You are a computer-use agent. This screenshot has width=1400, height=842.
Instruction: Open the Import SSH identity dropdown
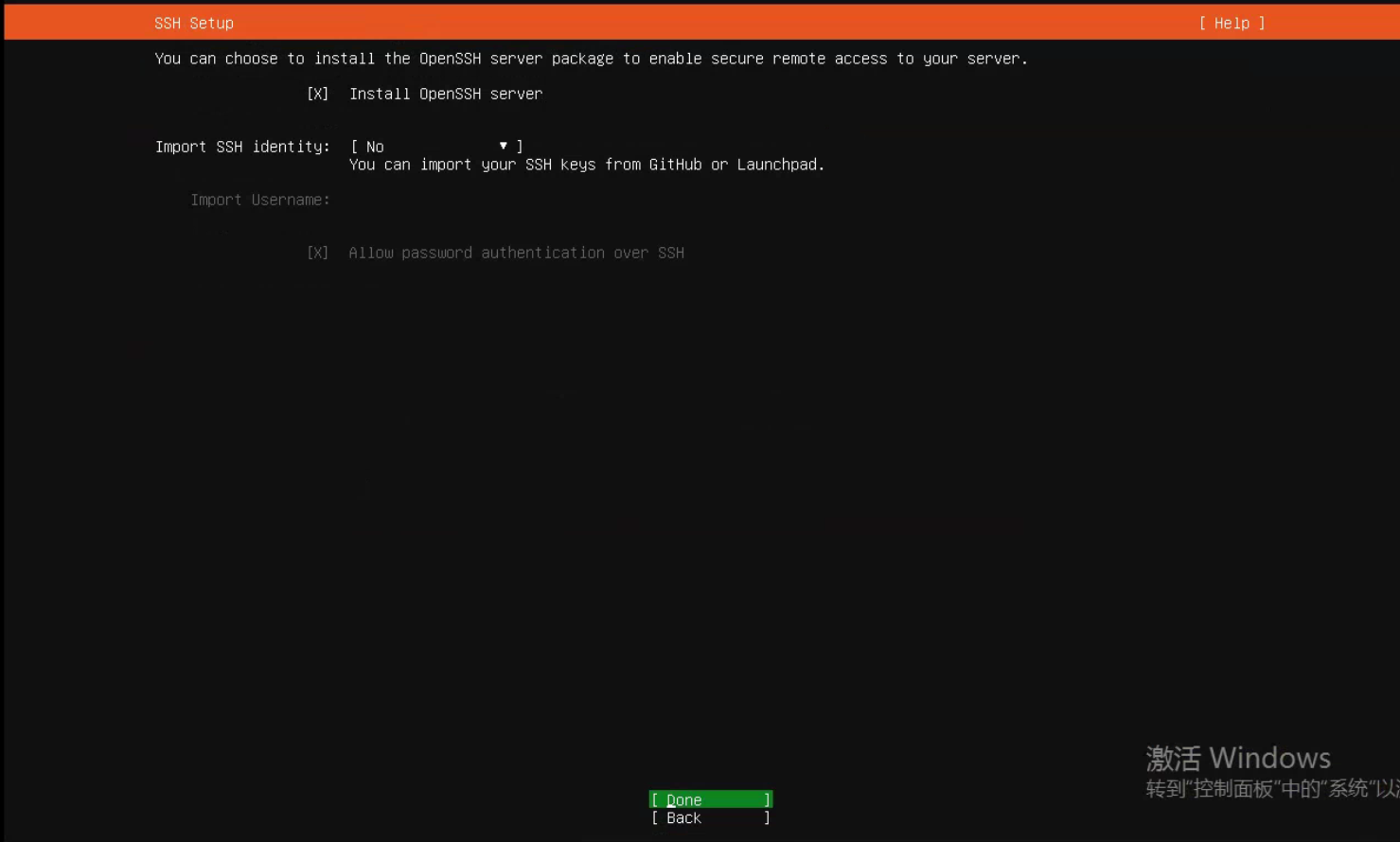(436, 147)
